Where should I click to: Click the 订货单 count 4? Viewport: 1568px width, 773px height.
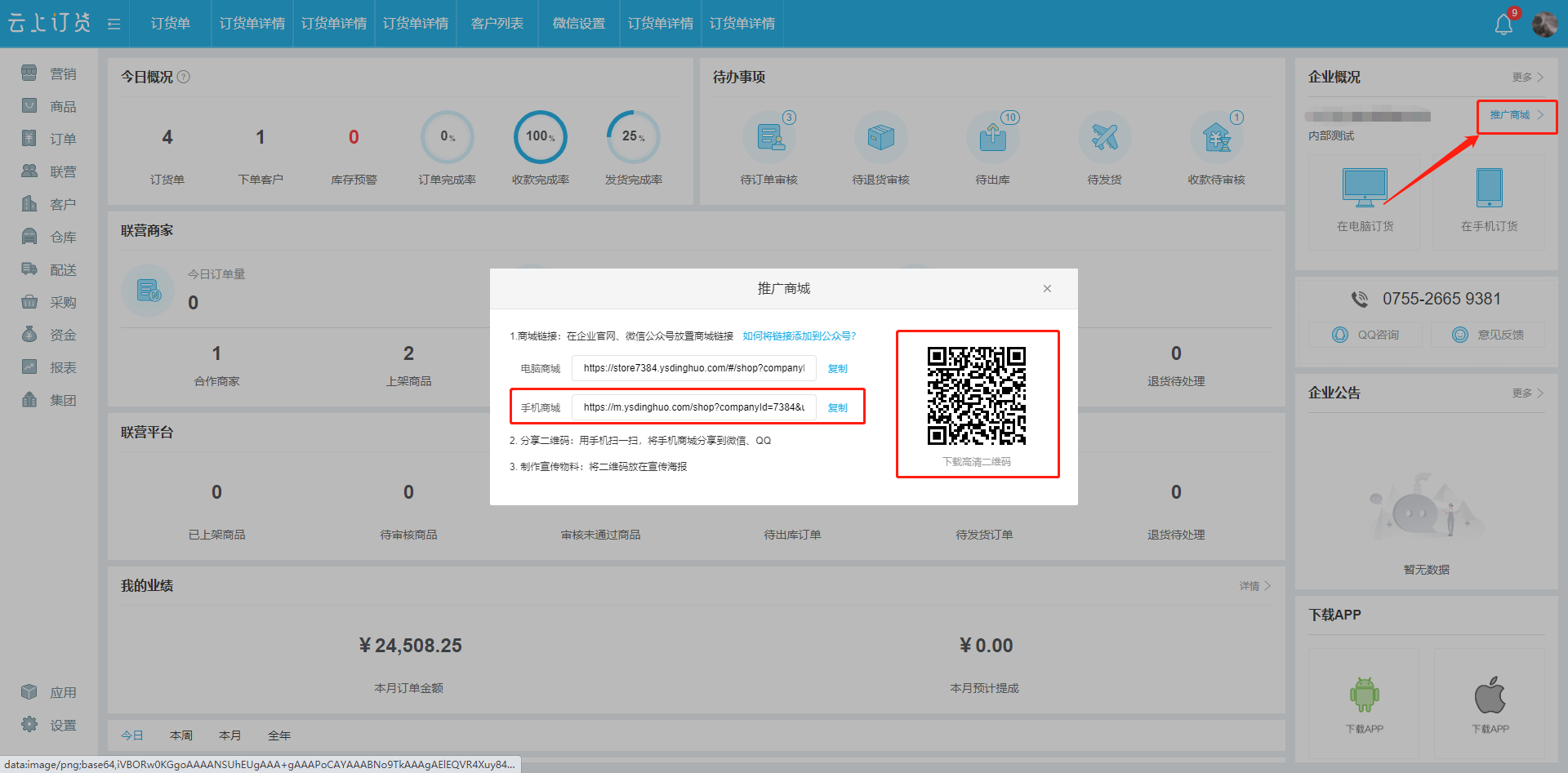pos(167,137)
